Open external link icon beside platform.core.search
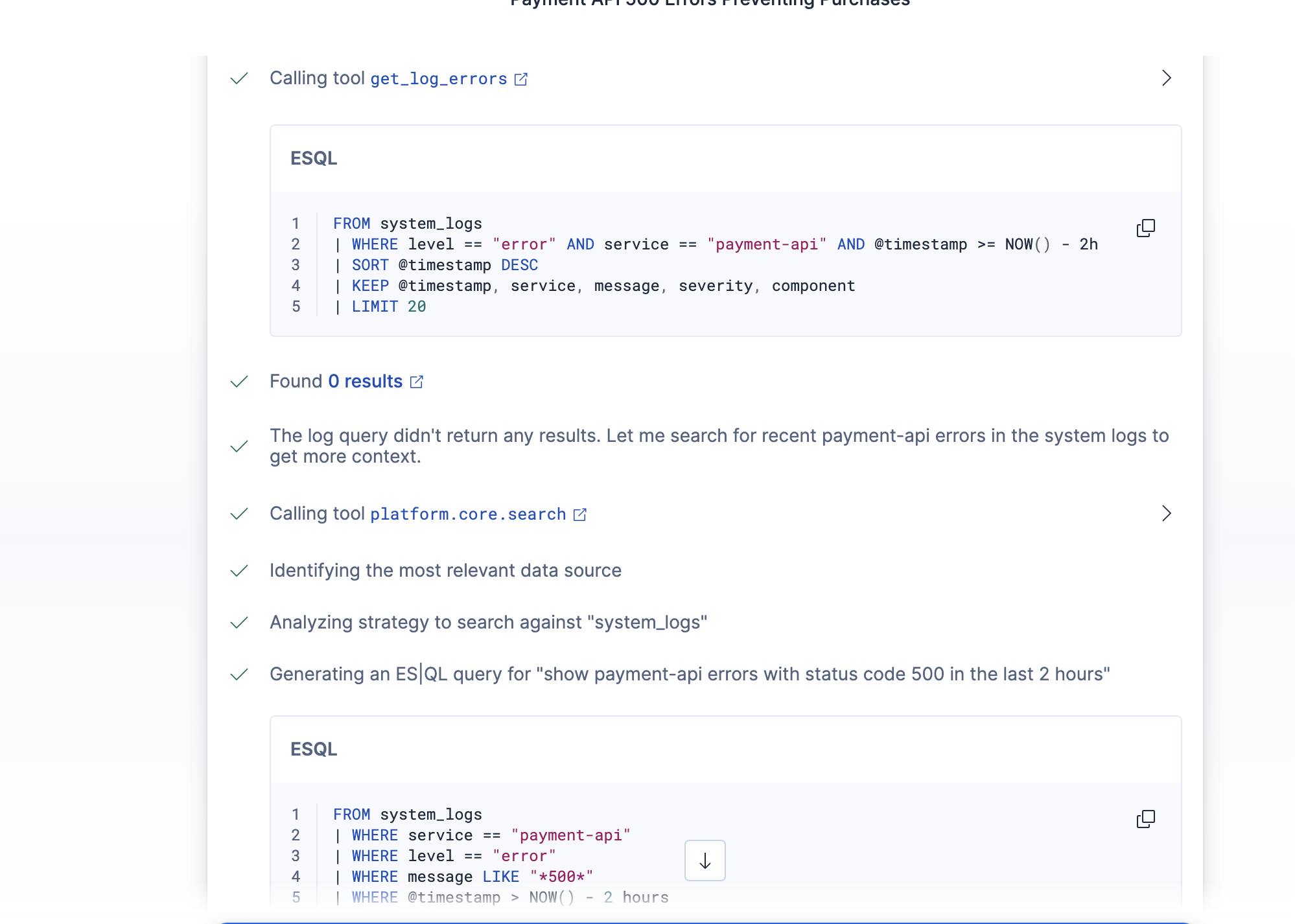 tap(580, 514)
